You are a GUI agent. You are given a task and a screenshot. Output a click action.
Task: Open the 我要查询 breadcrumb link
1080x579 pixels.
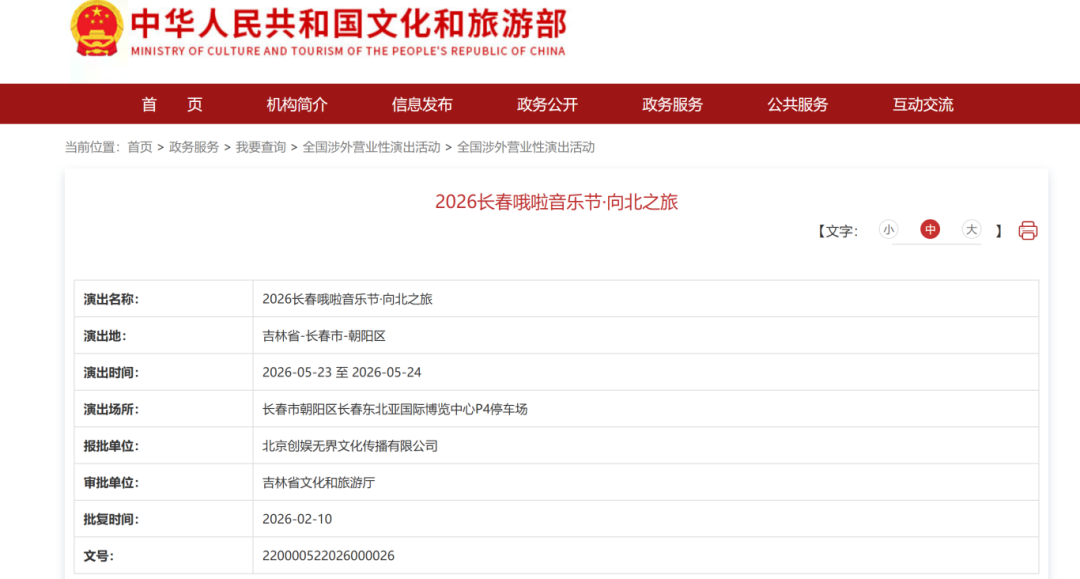pos(260,147)
